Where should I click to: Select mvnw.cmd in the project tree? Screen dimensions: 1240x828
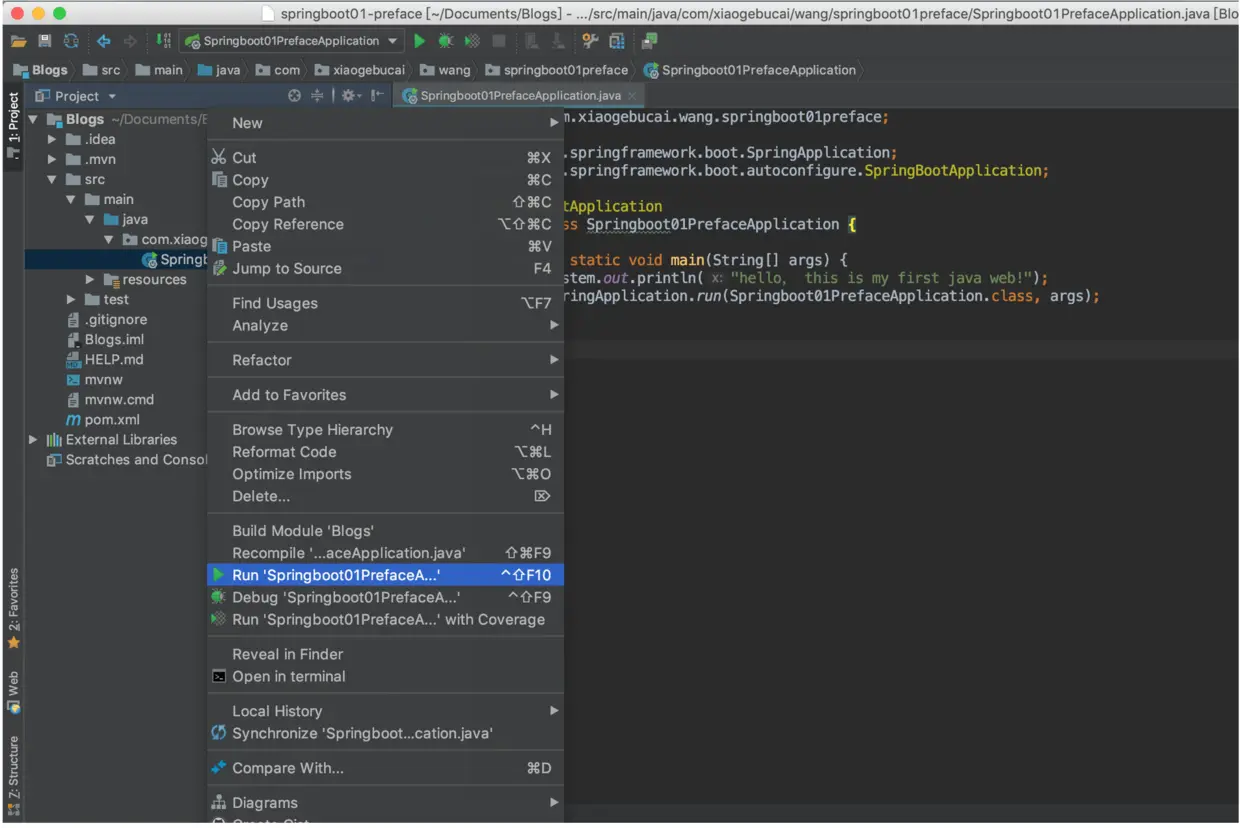tap(110, 400)
